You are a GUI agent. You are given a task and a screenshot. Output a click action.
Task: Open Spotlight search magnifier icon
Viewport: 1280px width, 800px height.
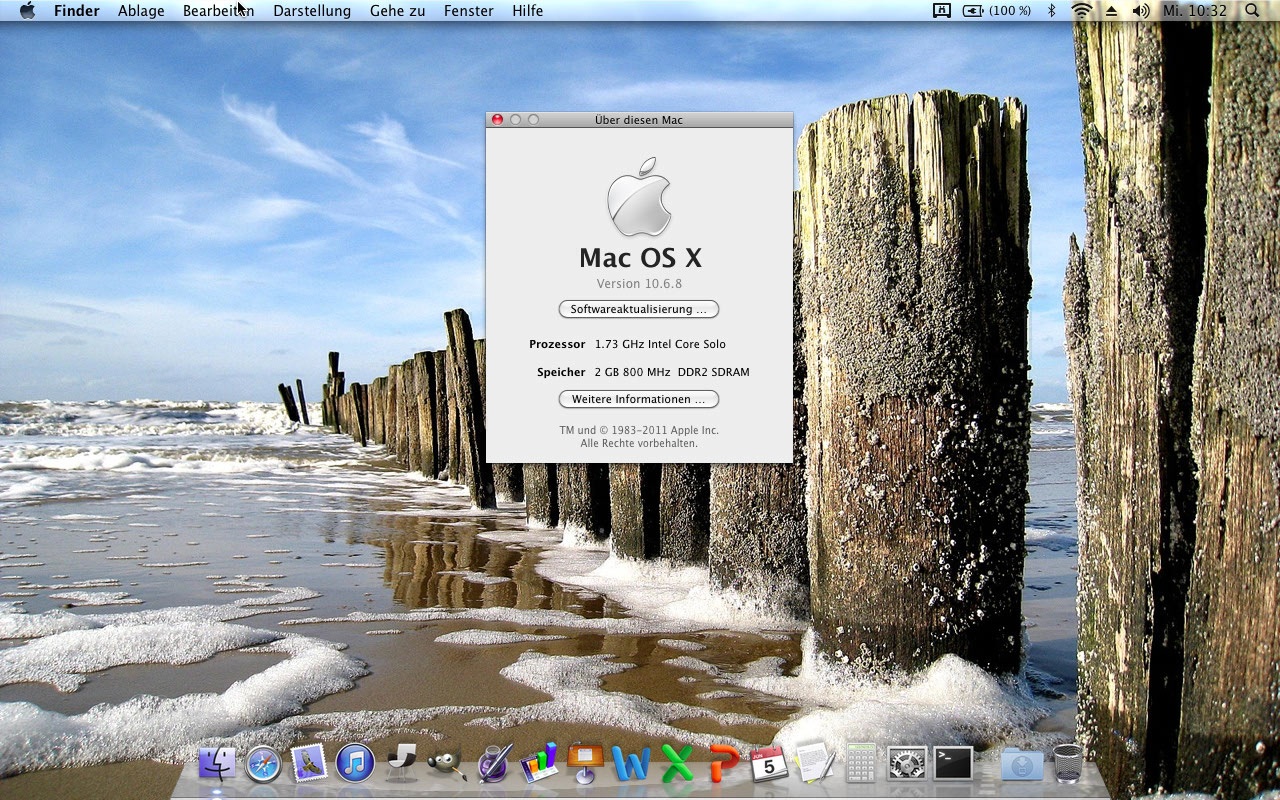(1252, 11)
